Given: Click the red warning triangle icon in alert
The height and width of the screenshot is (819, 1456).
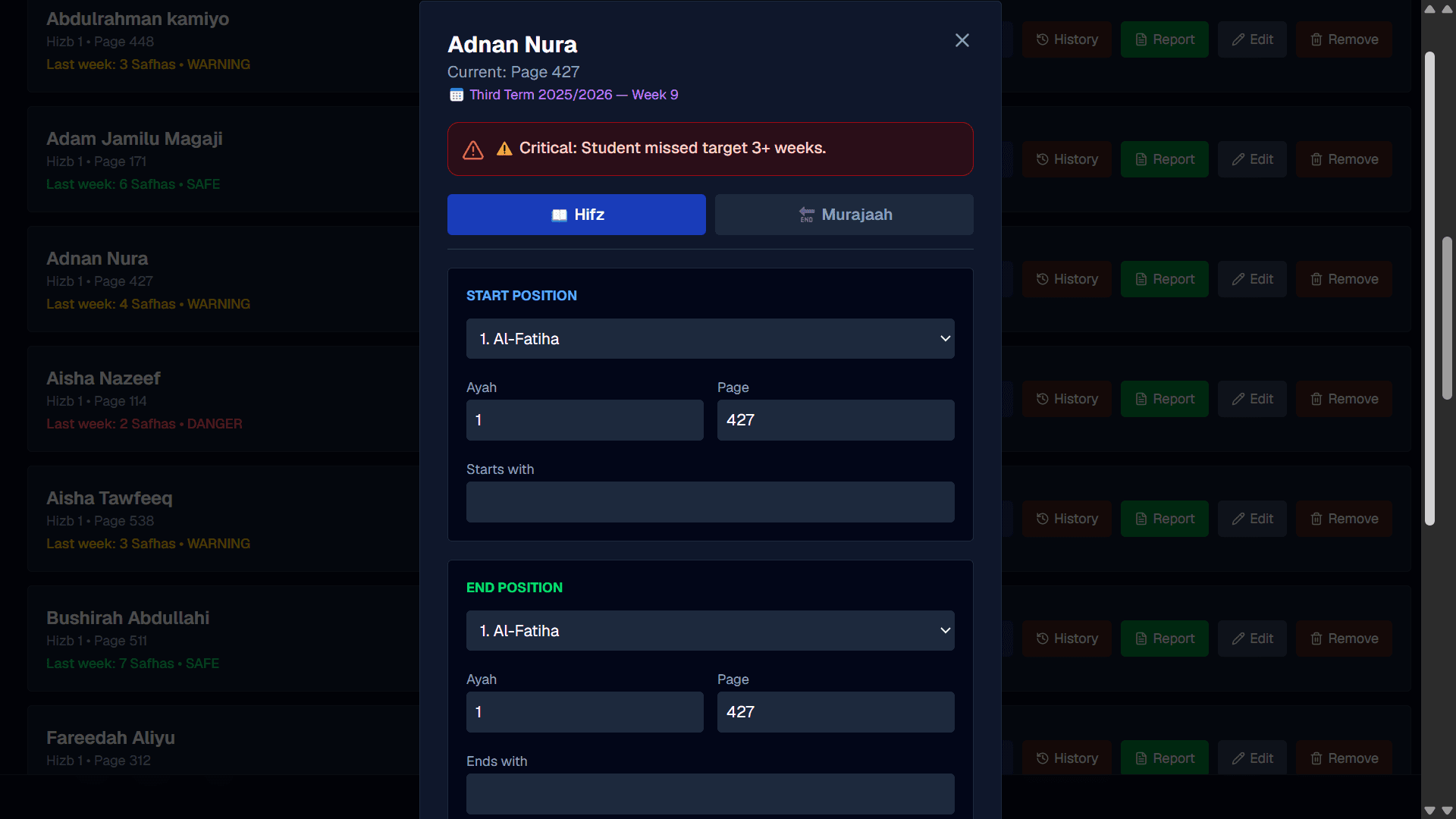Looking at the screenshot, I should point(473,149).
